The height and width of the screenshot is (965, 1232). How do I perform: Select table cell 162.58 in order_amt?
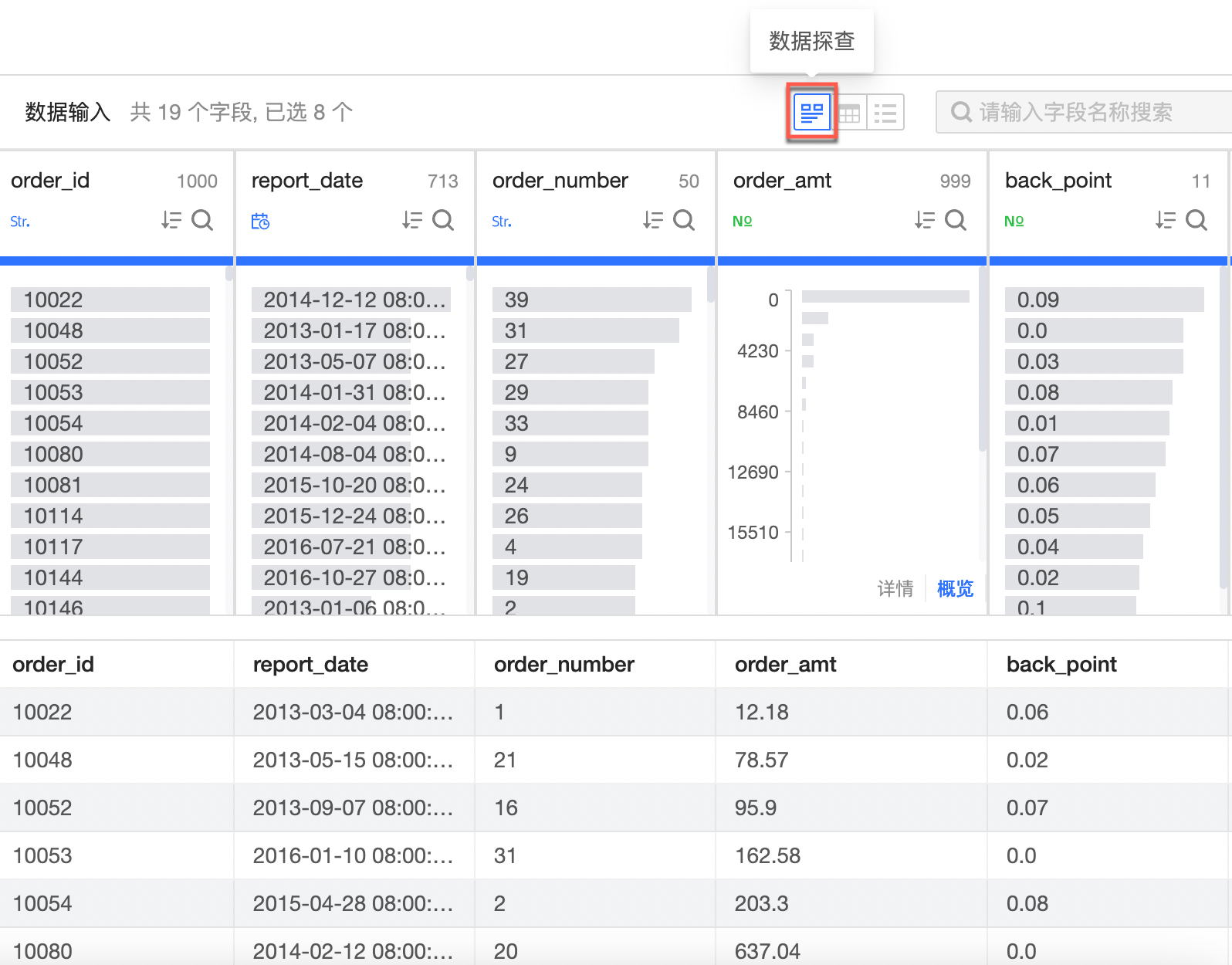pyautogui.click(x=851, y=855)
